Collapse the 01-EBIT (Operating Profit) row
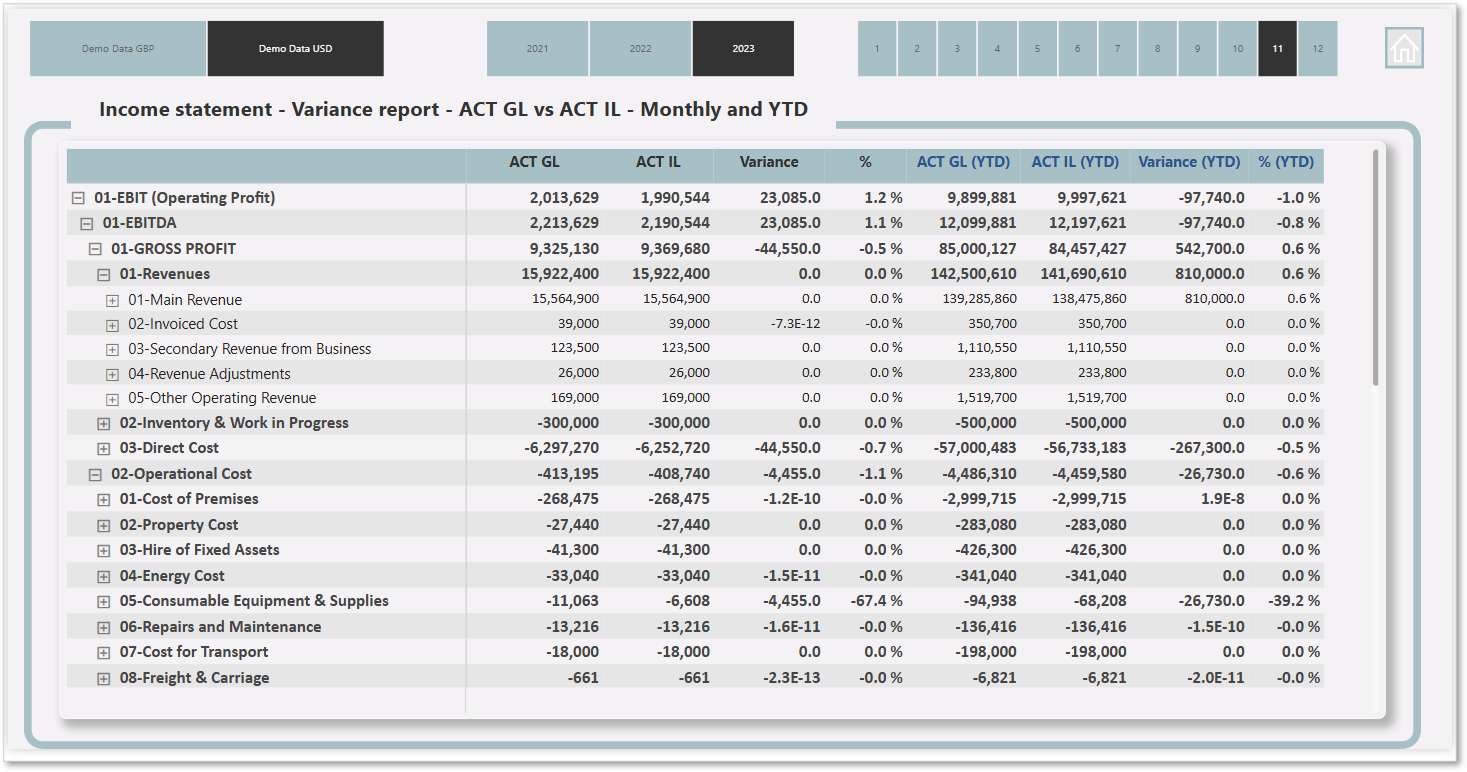 point(78,198)
